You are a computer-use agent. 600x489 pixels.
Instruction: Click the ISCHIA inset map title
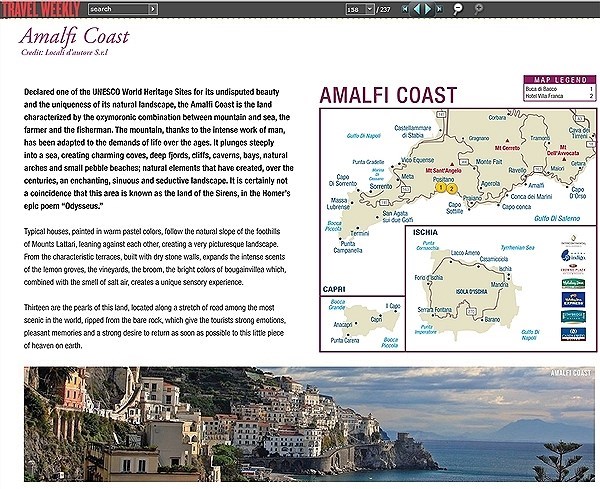(x=425, y=232)
